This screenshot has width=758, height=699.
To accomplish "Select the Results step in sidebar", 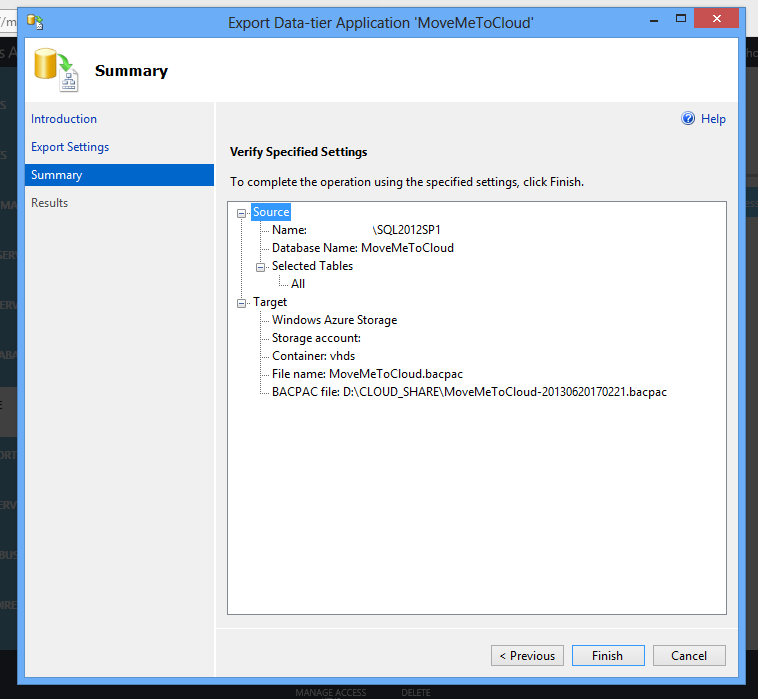I will [50, 203].
